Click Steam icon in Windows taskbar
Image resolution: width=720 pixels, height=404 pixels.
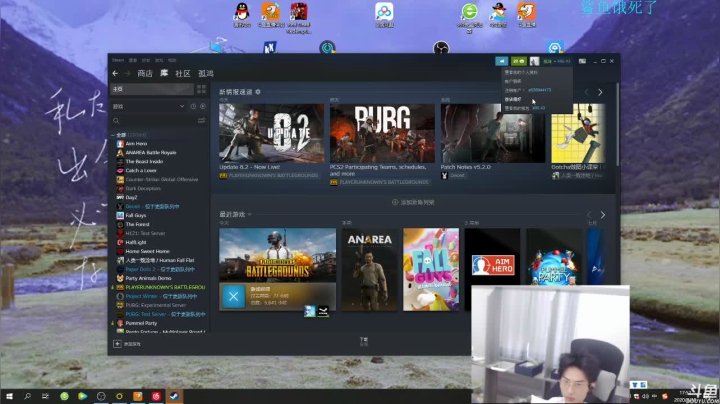pyautogui.click(x=174, y=396)
